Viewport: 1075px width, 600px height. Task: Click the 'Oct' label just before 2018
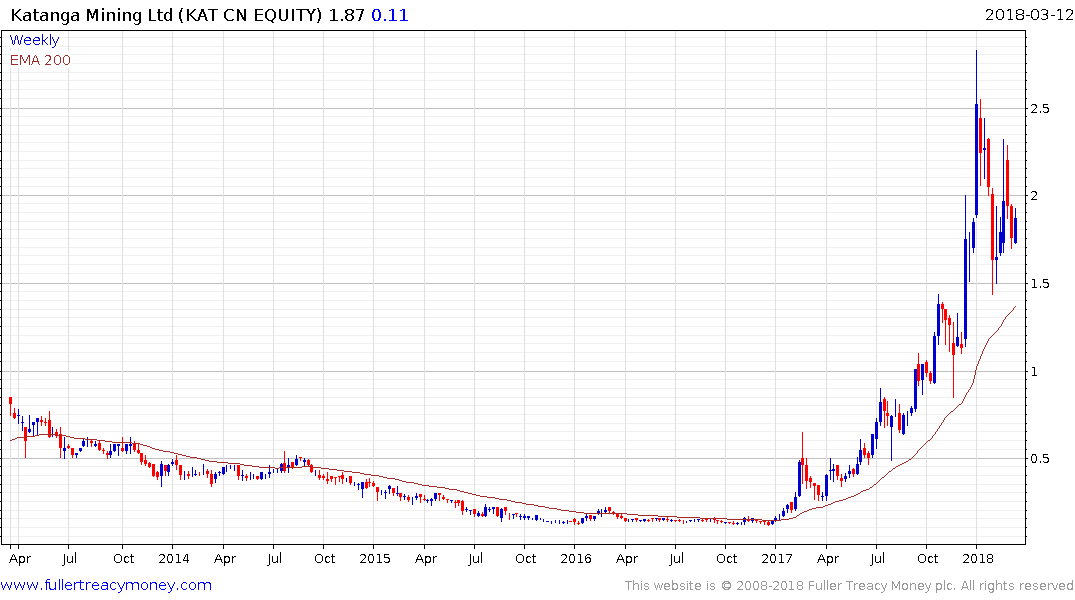coord(928,559)
